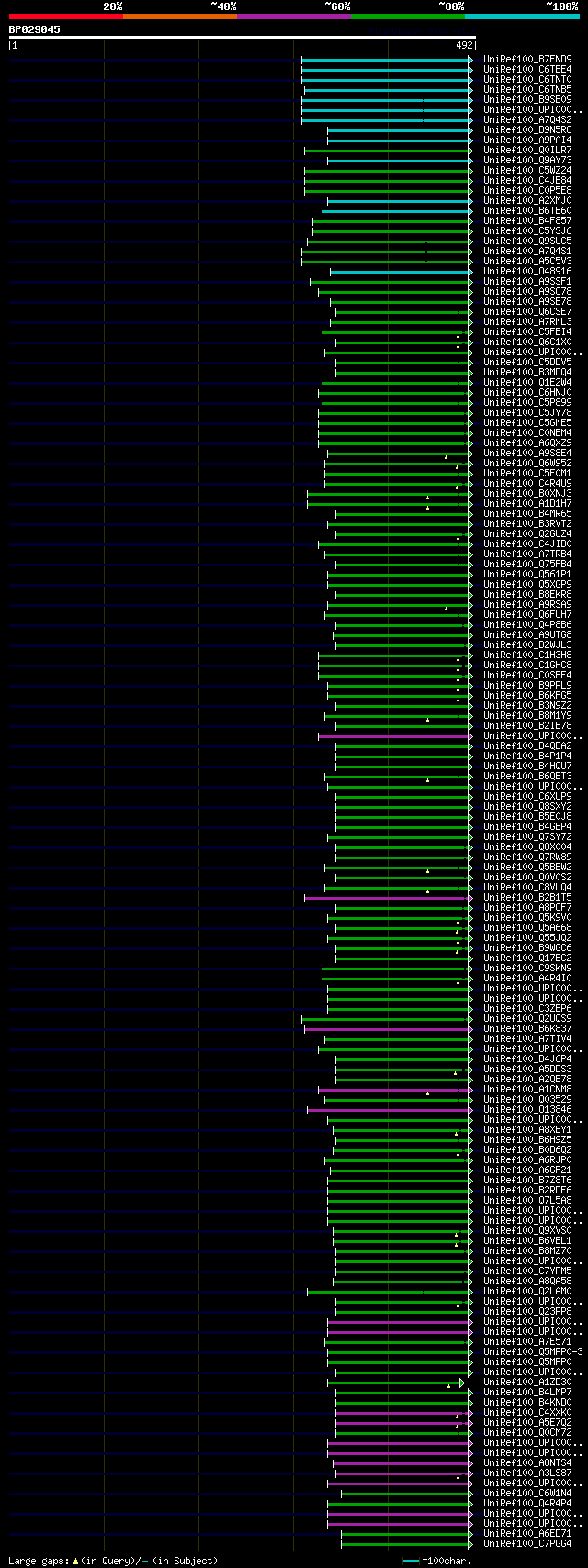Open hit UniRef100_B9SB09
588x1568 pixels.
click(527, 99)
